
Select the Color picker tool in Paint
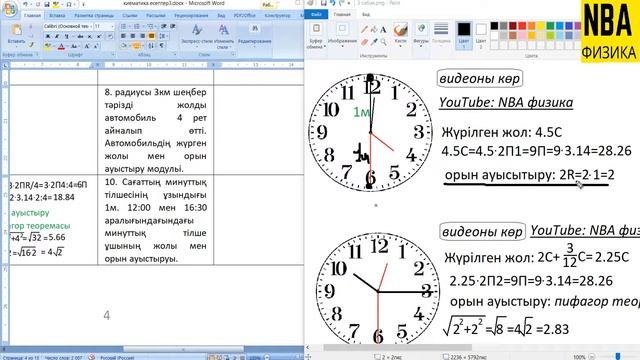pyautogui.click(x=374, y=42)
